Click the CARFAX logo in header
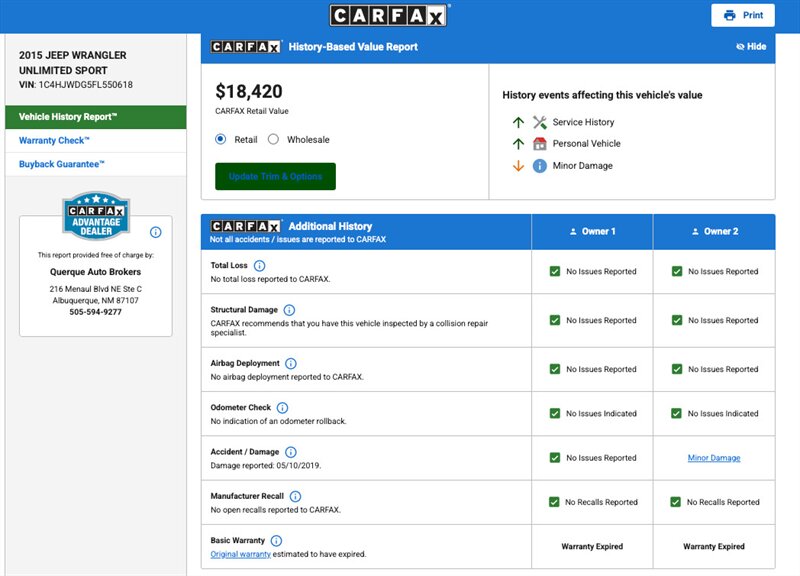This screenshot has width=800, height=576. pyautogui.click(x=389, y=16)
